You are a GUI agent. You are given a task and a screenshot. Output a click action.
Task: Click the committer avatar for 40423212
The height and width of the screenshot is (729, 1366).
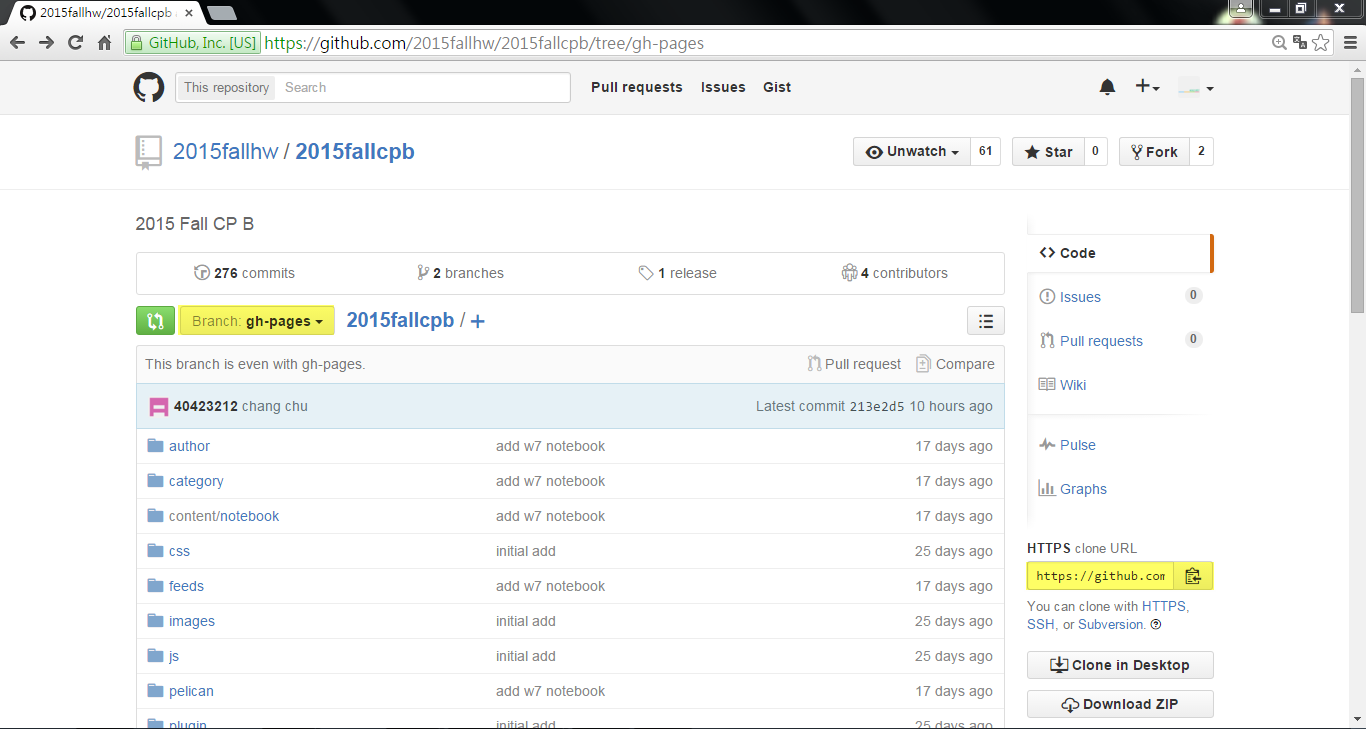point(158,406)
